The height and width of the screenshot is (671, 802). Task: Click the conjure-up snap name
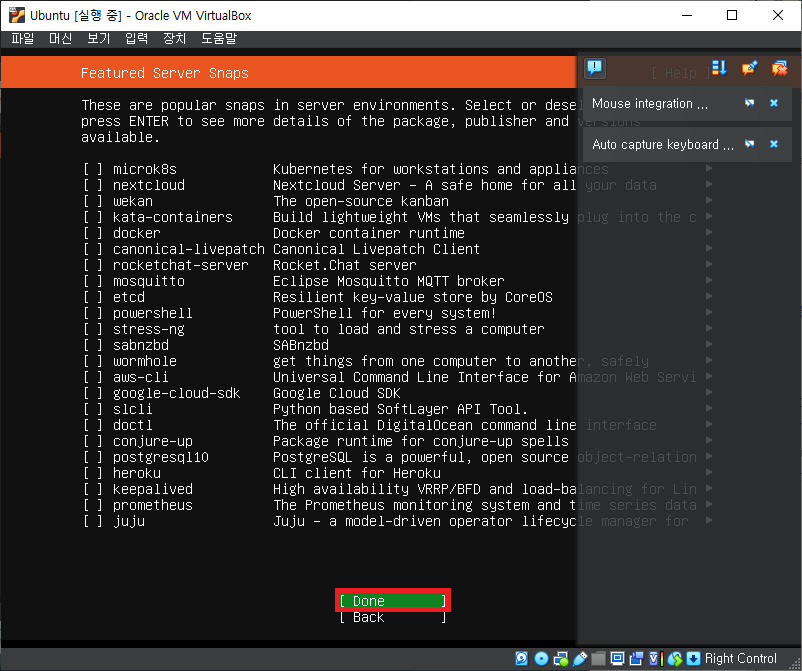pyautogui.click(x=152, y=441)
